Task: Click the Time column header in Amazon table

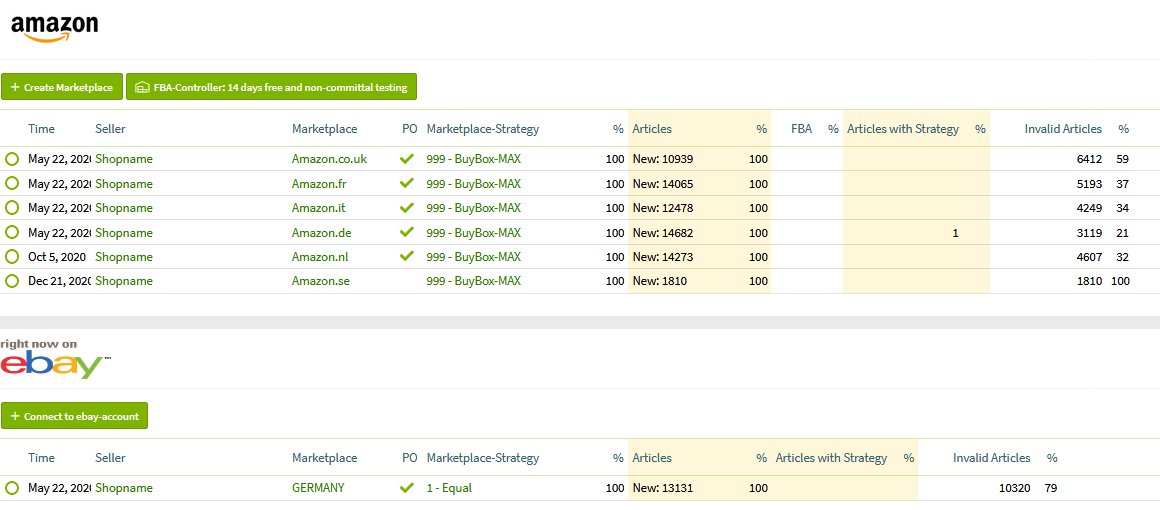Action: (41, 129)
